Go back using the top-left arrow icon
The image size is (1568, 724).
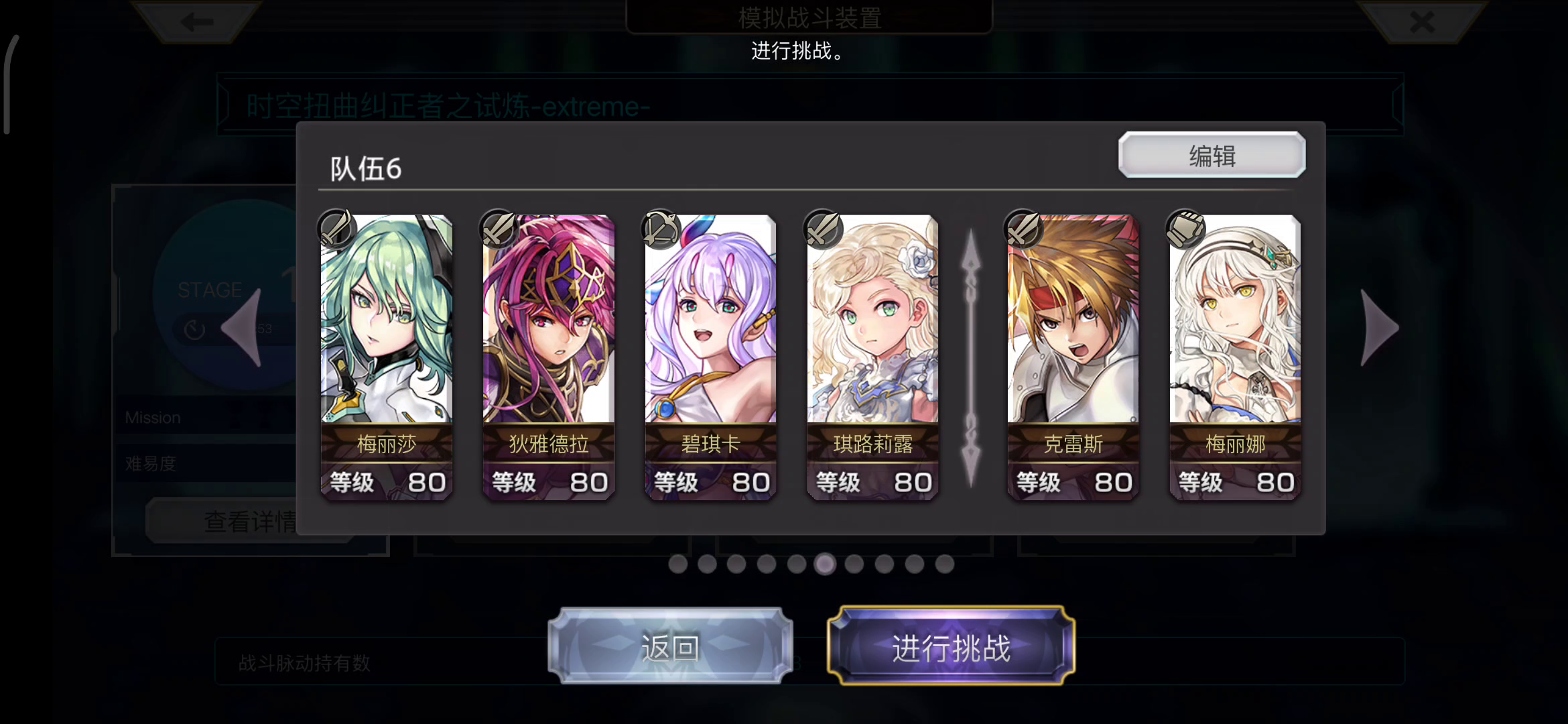click(196, 21)
